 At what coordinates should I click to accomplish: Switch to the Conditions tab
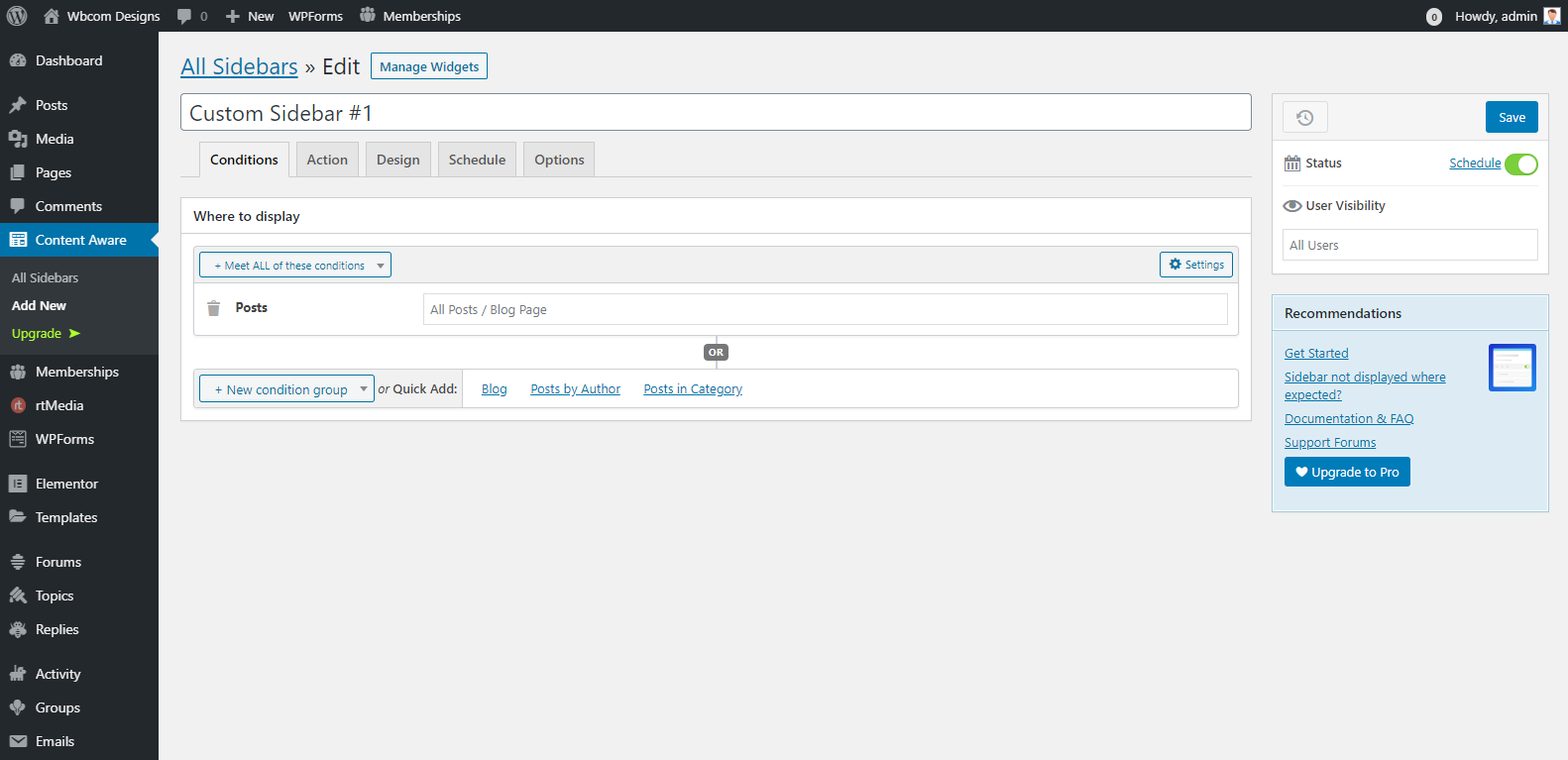(244, 160)
